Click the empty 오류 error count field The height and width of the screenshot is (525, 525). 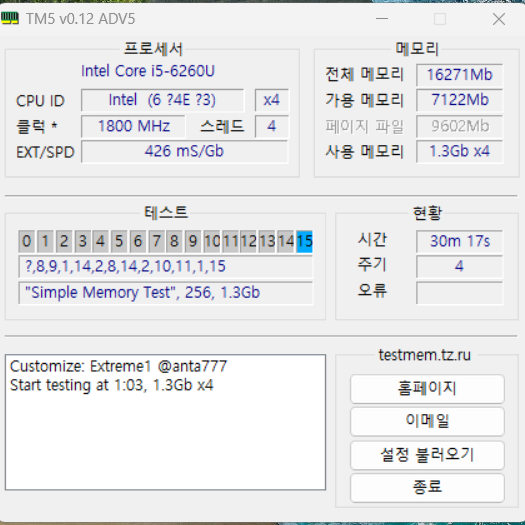[459, 293]
